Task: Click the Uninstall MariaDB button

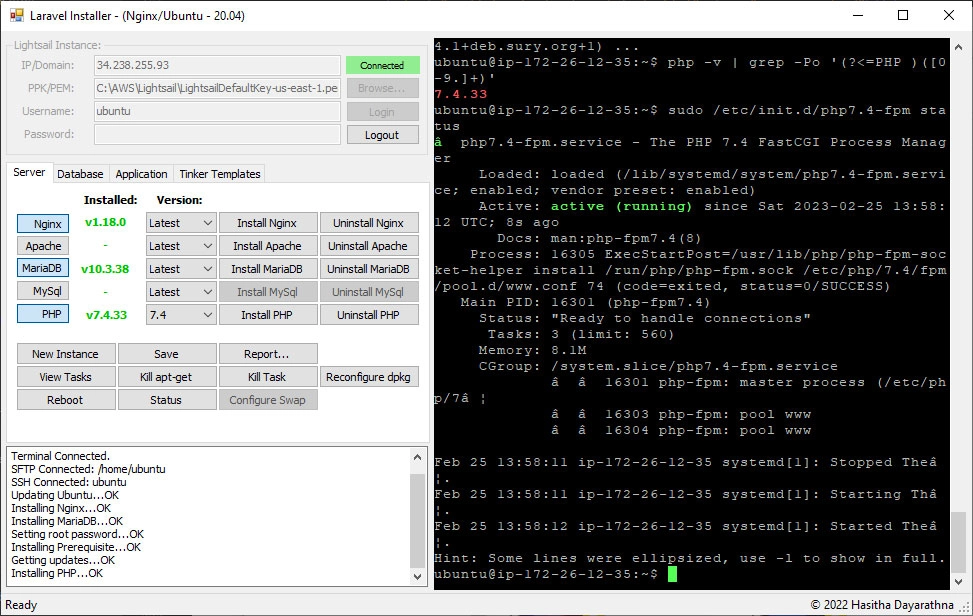Action: (369, 269)
